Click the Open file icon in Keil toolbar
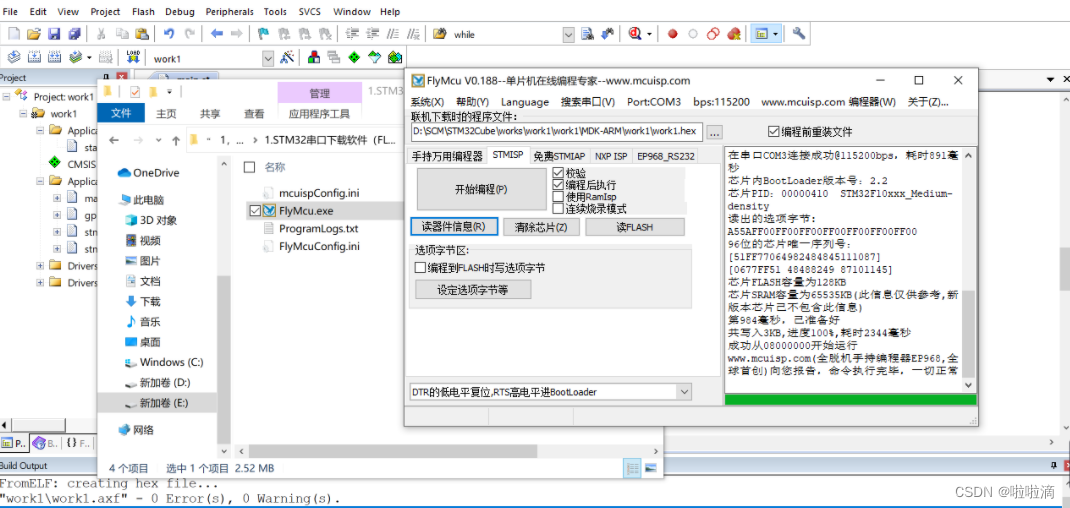The image size is (1070, 508). (x=34, y=33)
